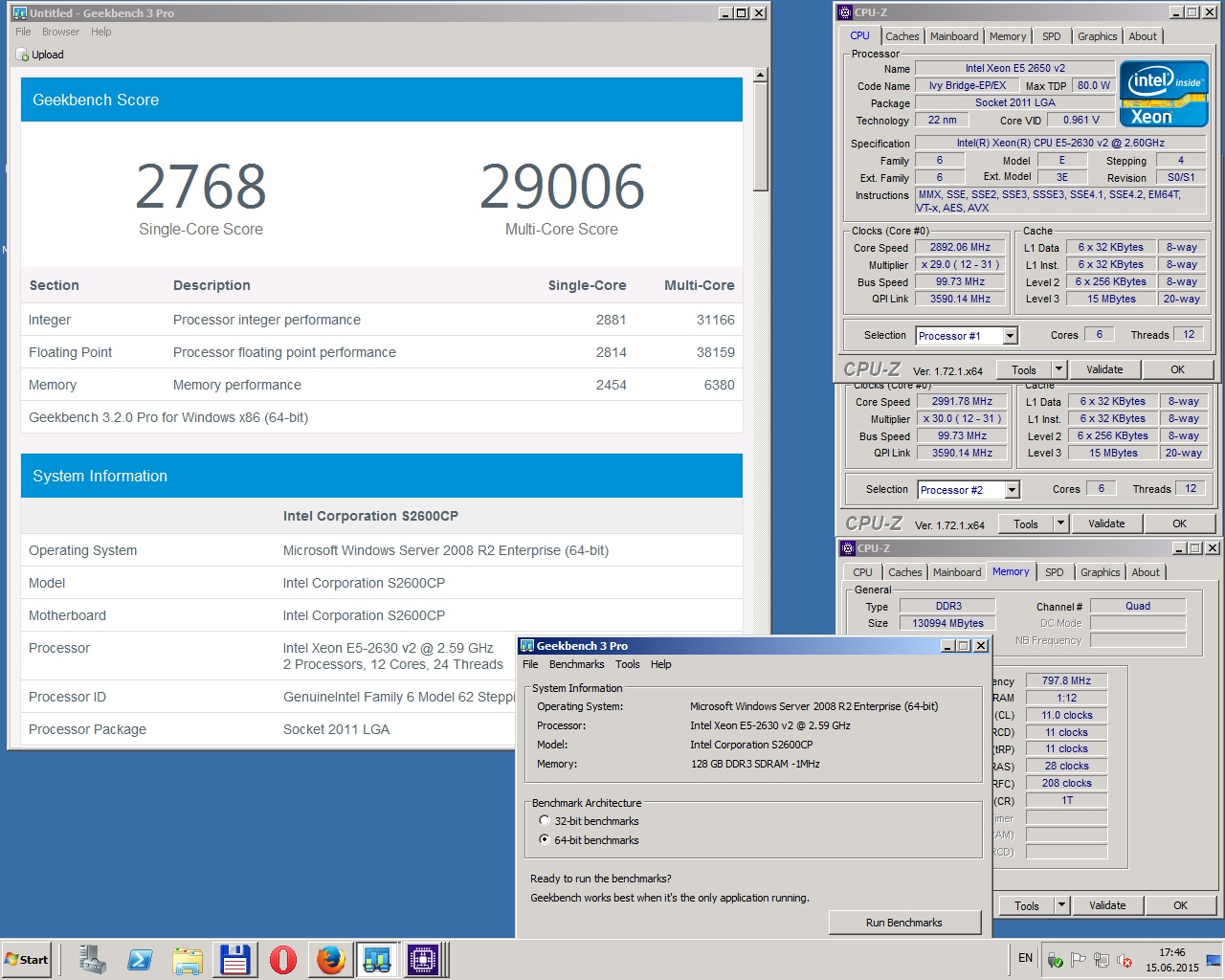Open Graphics tab in top CPU-Z window
The image size is (1225, 980).
coord(1097,36)
